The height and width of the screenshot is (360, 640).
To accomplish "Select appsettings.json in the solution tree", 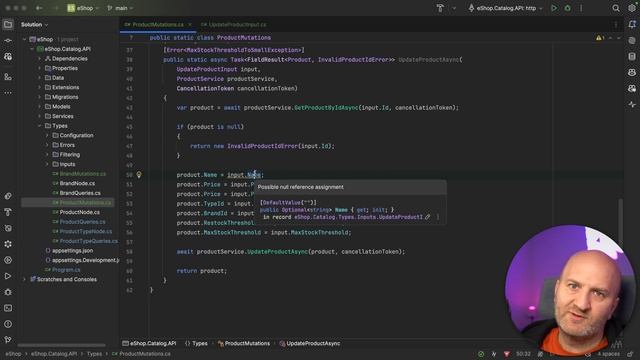I will point(72,251).
